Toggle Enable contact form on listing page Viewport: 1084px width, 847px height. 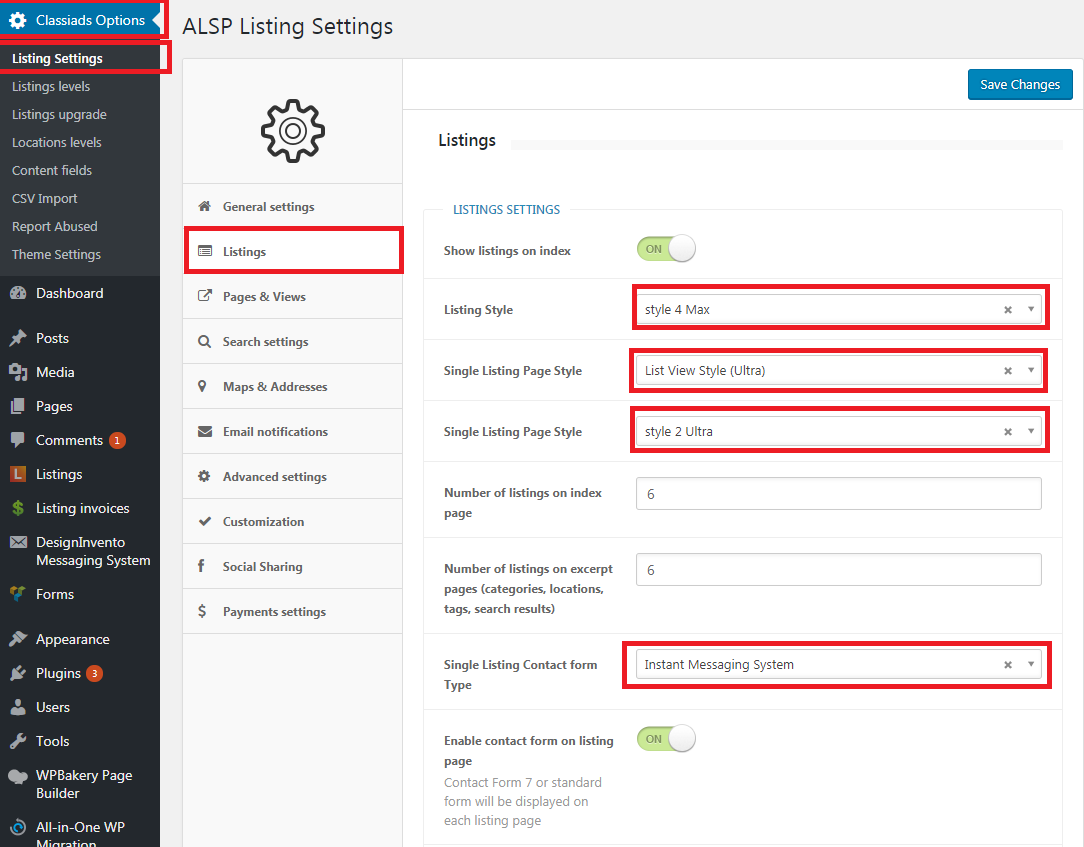click(x=666, y=738)
